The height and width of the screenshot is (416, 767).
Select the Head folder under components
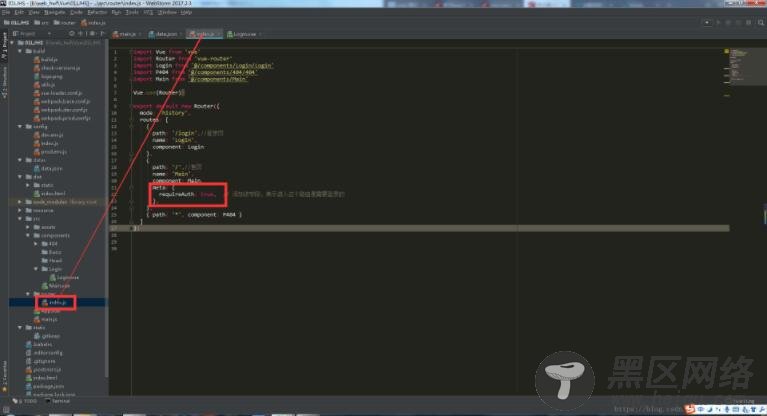tap(51, 261)
